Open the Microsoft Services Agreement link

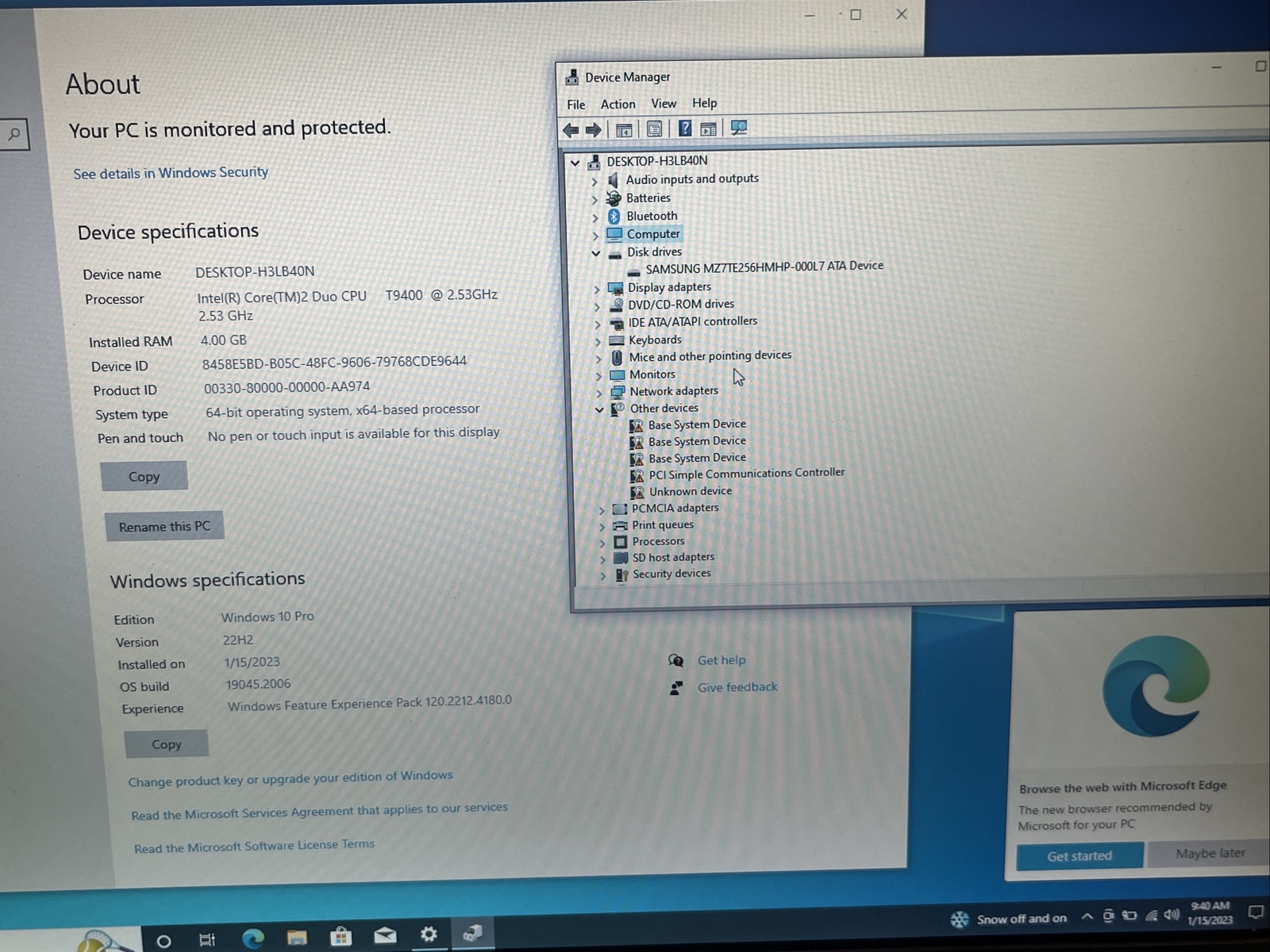click(x=319, y=812)
